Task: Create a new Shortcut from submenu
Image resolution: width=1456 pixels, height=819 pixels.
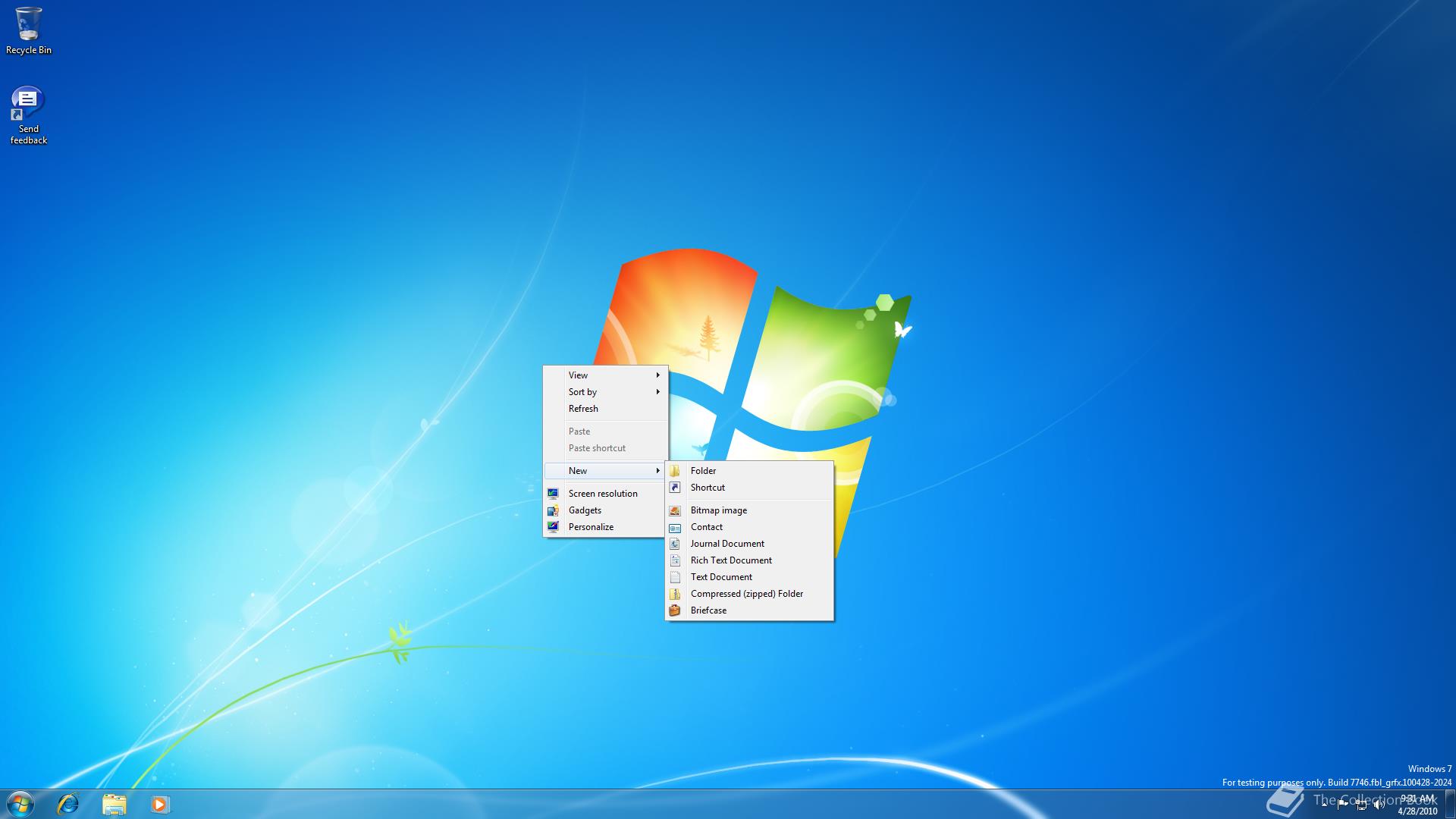Action: (x=749, y=488)
